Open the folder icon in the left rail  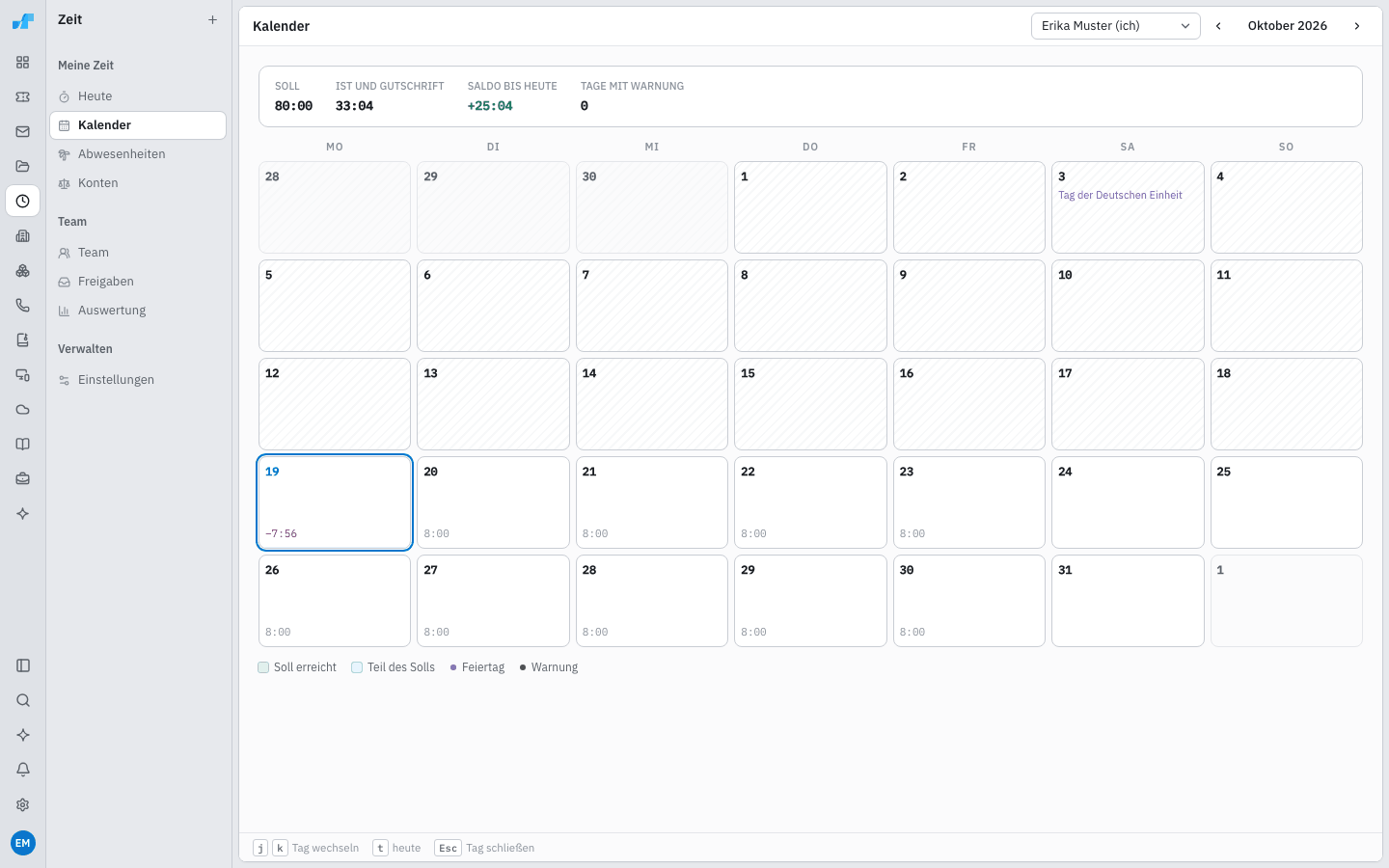[x=23, y=167]
